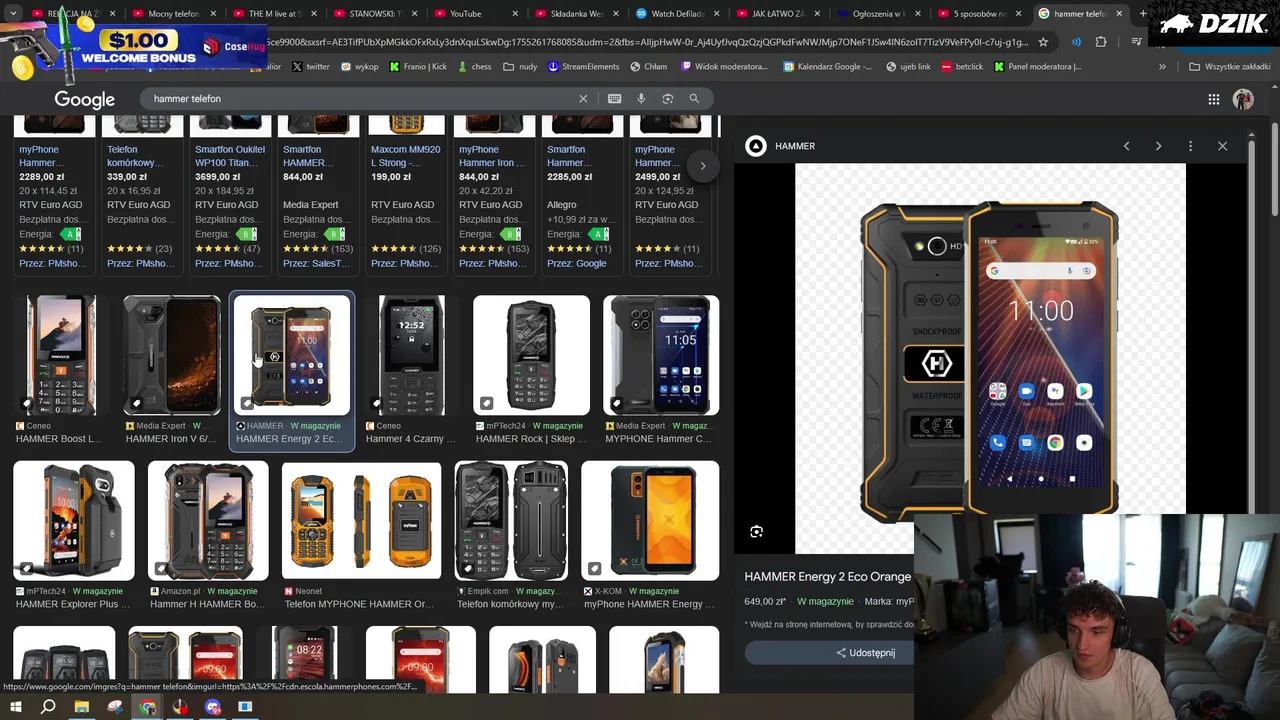
Task: Open the on-screen keyboard input tool
Action: (x=614, y=99)
